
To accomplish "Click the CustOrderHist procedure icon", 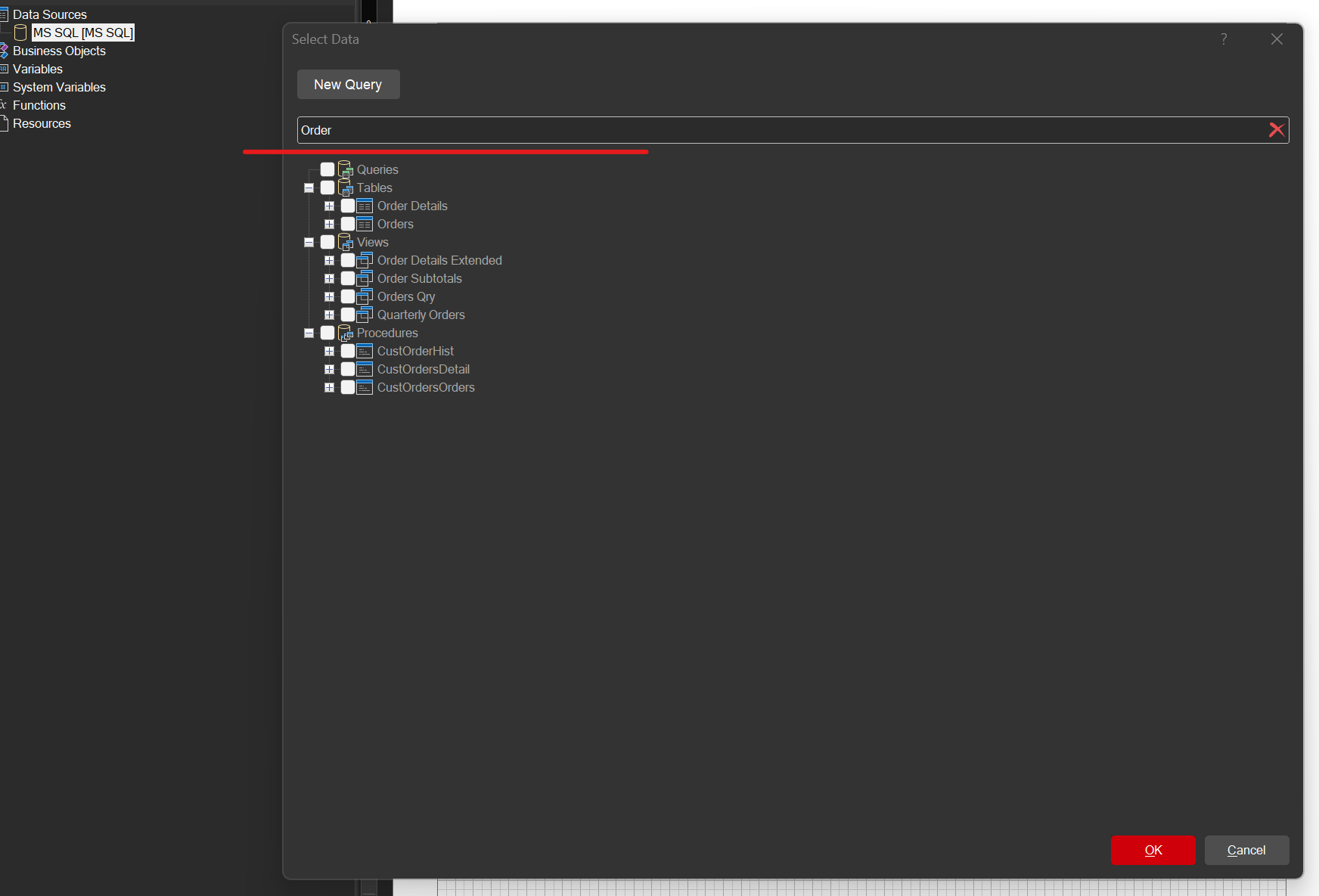I will [365, 351].
